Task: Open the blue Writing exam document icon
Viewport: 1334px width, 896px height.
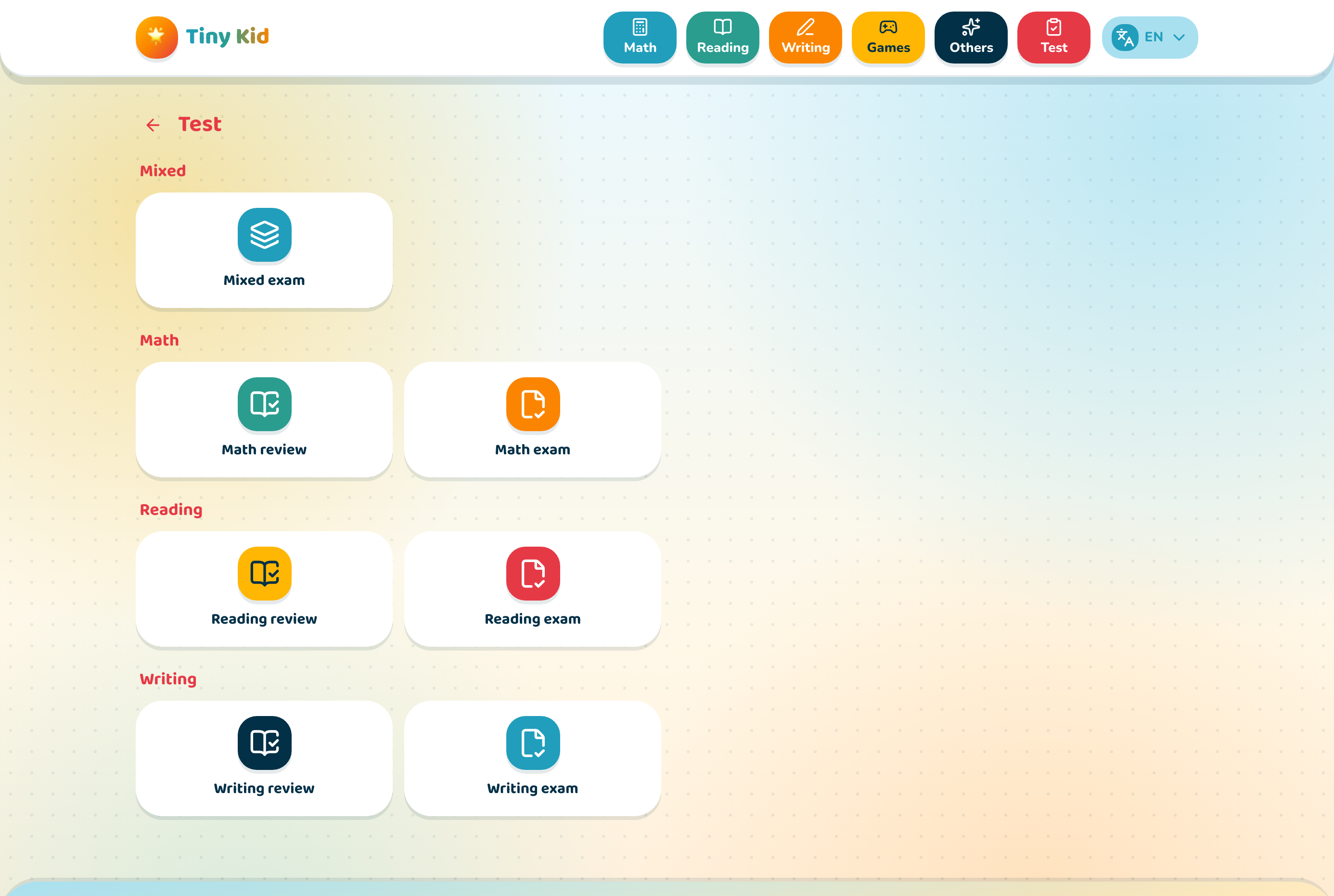Action: click(533, 743)
